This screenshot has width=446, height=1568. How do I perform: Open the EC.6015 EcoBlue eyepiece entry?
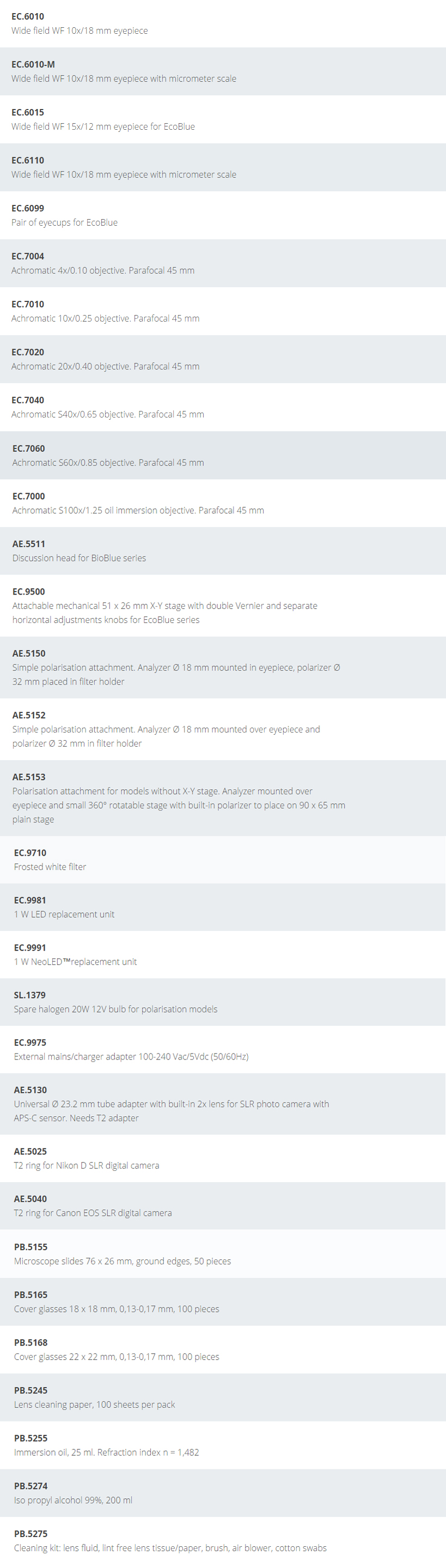(223, 119)
